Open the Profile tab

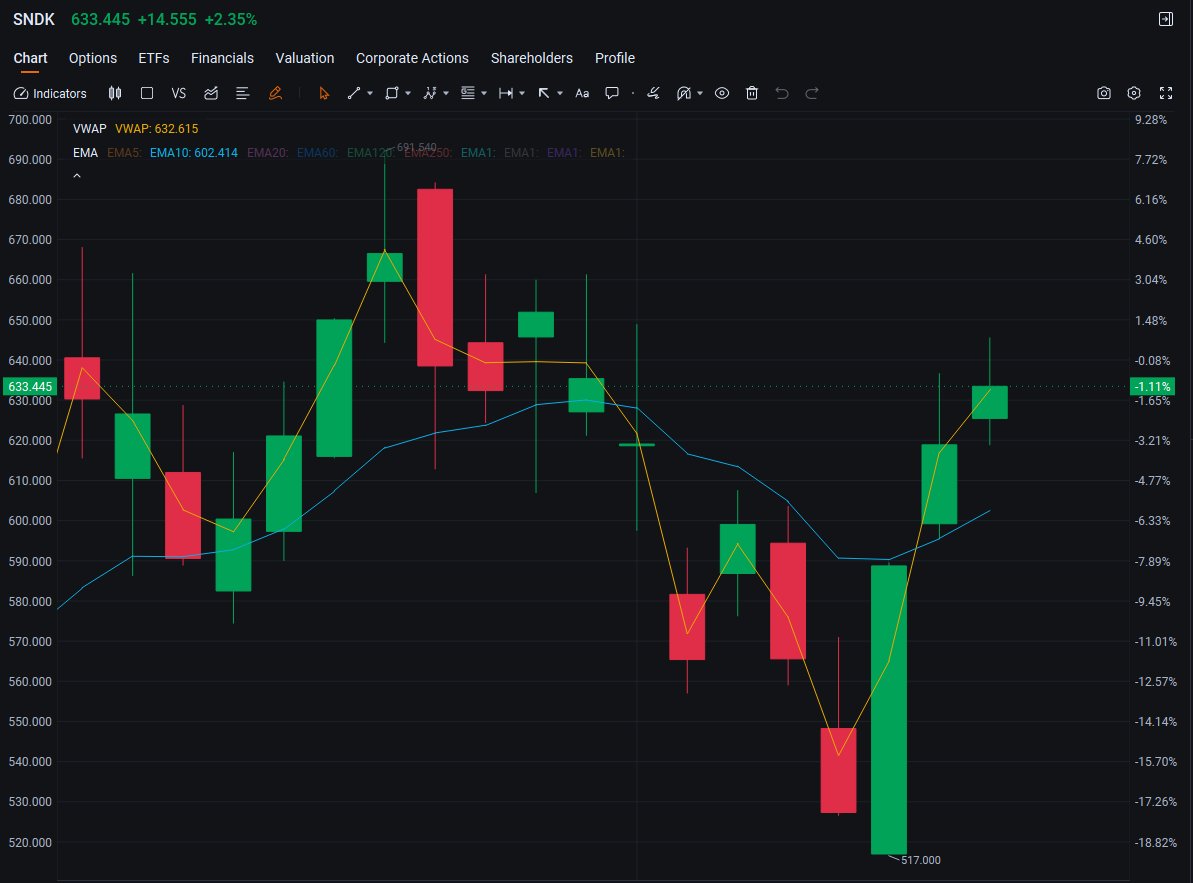click(x=615, y=59)
